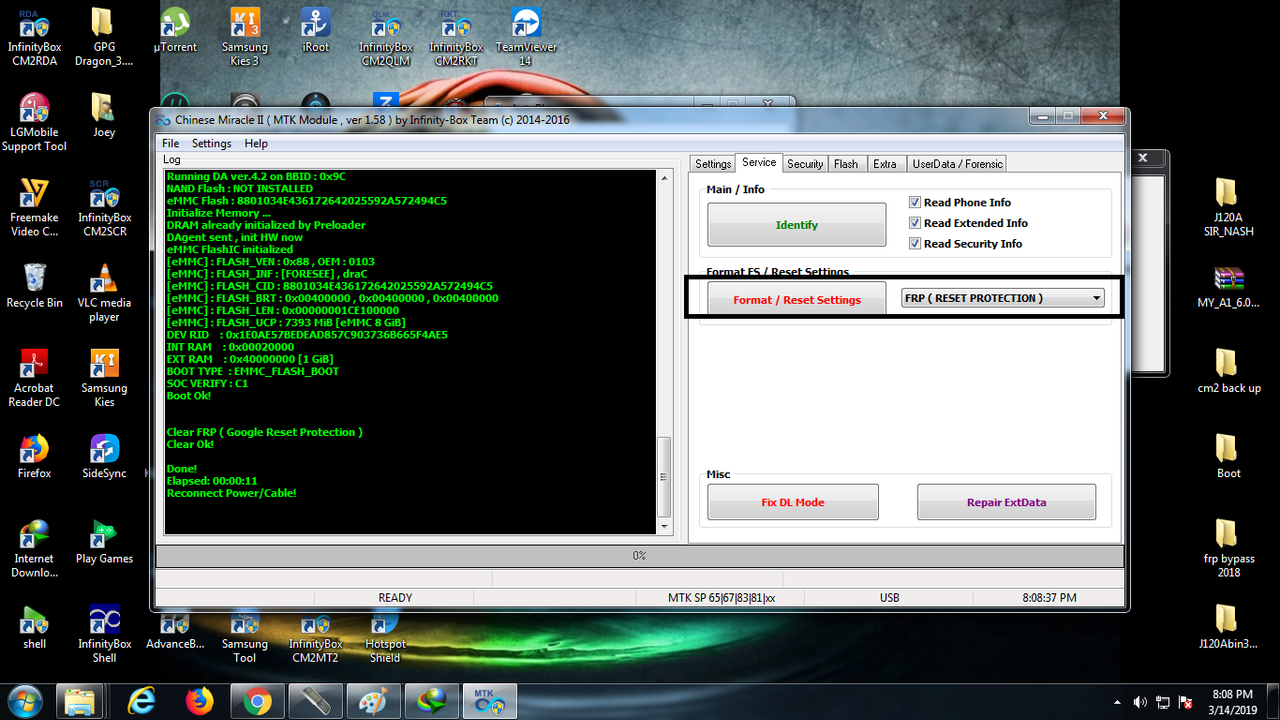
Task: Open the cm2 back up folder
Action: click(1229, 371)
